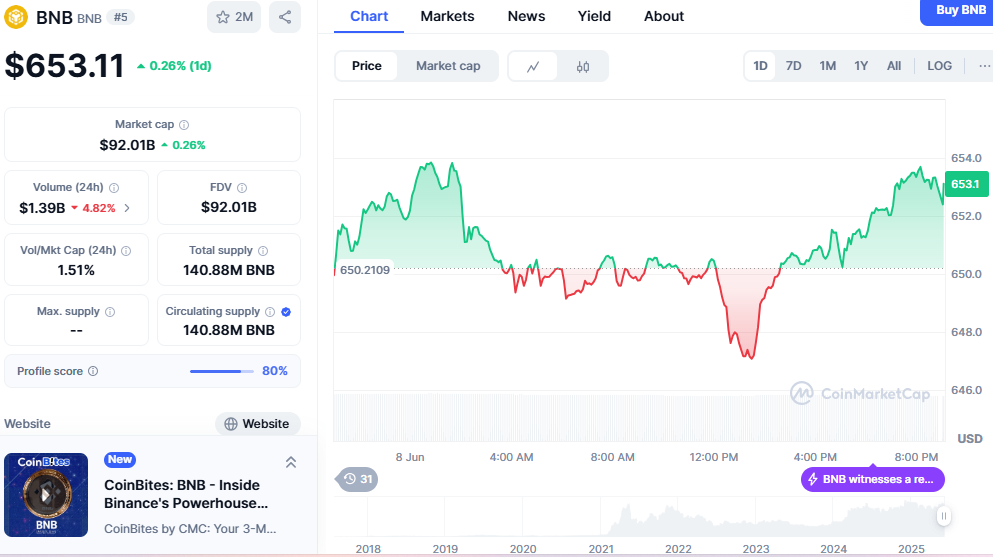This screenshot has height=557, width=993.
Task: Open CoinBites: BNB - Inside Binance's Powerhouse article
Action: (x=186, y=494)
